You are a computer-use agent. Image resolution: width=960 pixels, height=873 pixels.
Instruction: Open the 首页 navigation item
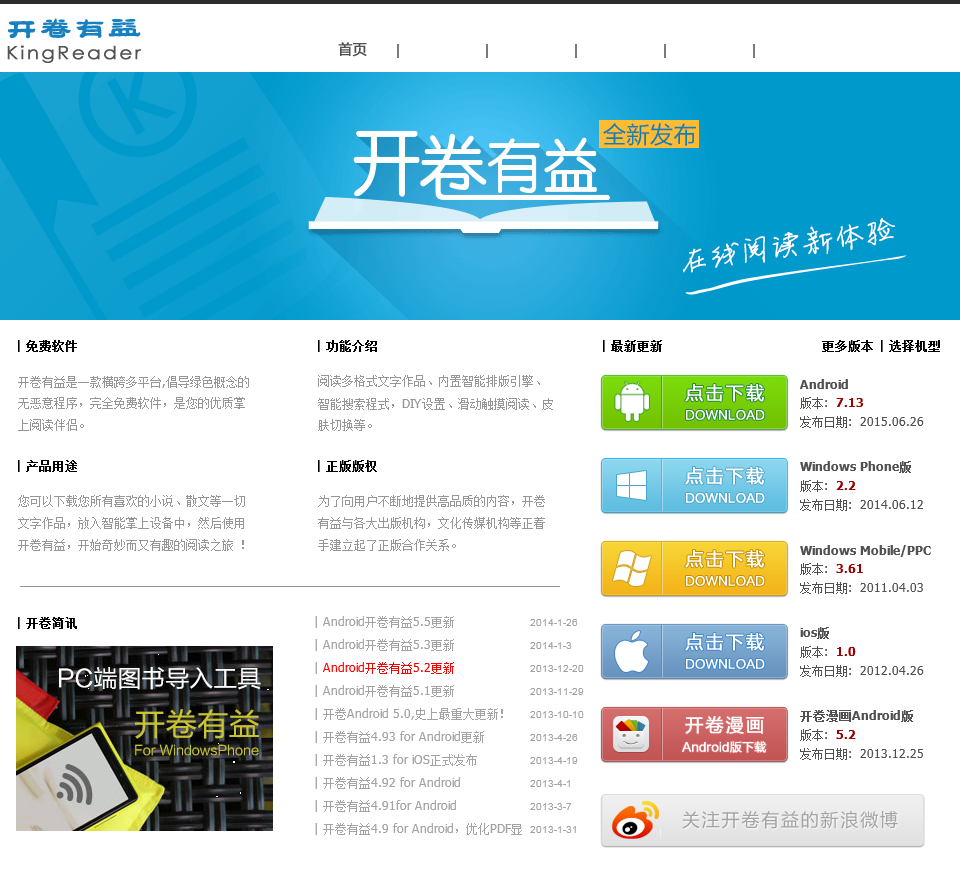pos(353,50)
